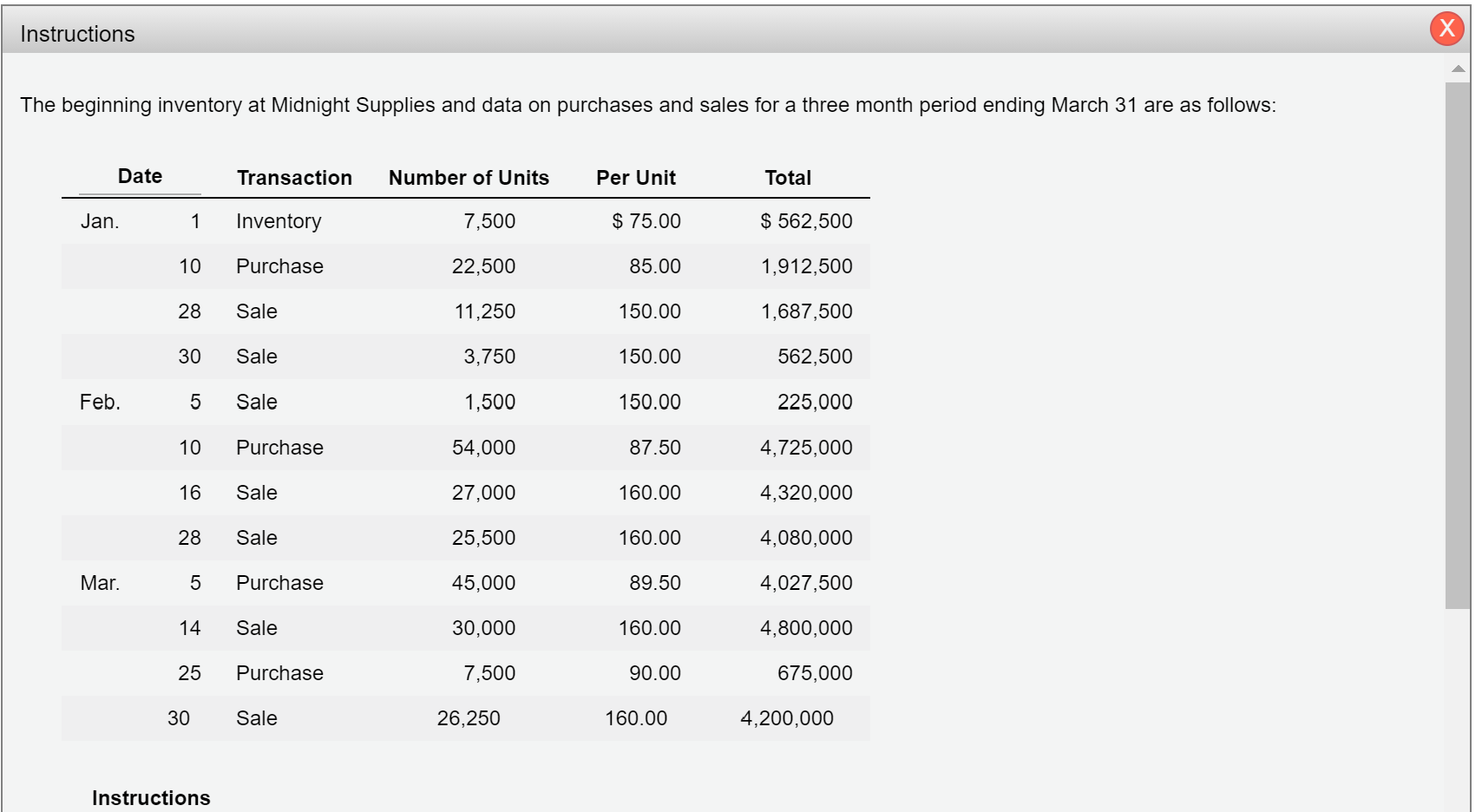Click the Instructions dialog title text
This screenshot has height=812, width=1482.
click(77, 34)
